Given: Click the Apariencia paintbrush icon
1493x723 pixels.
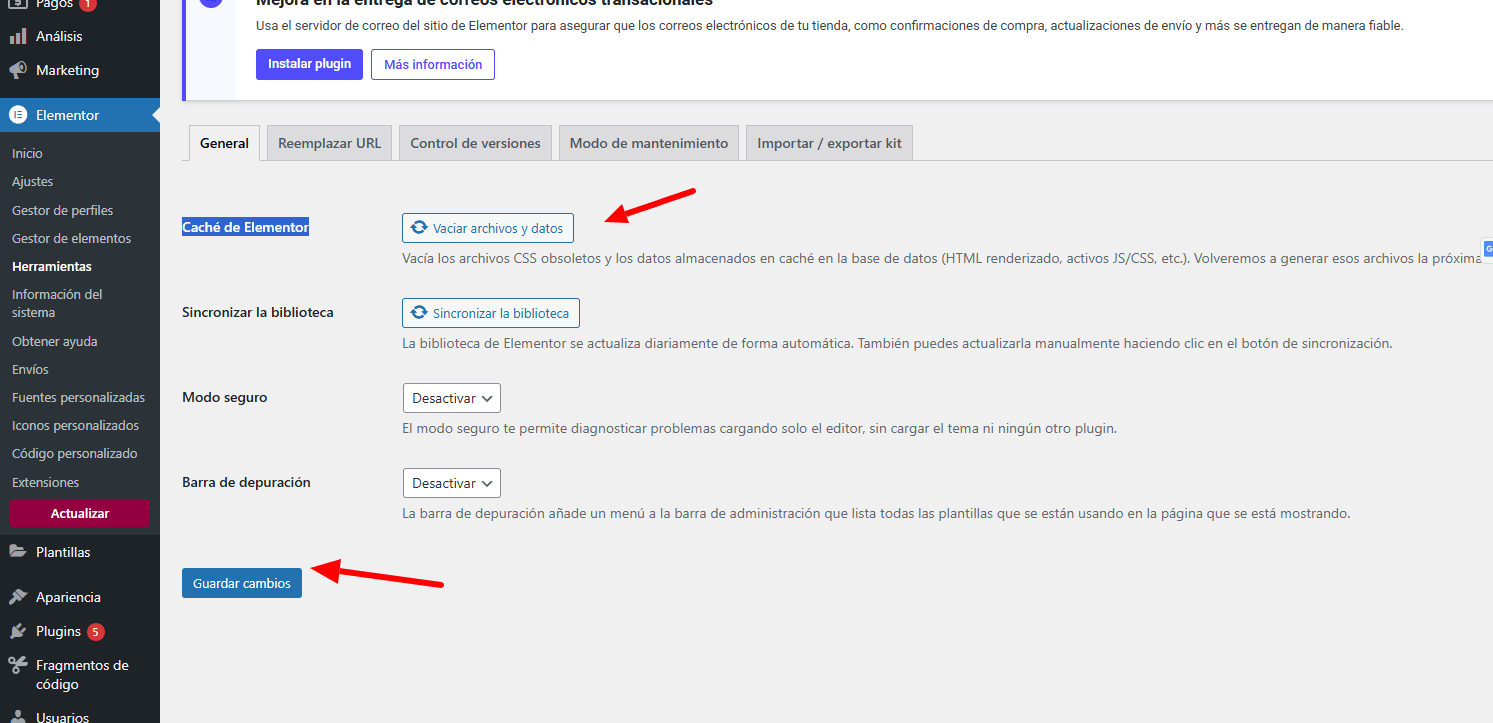Looking at the screenshot, I should click(18, 597).
